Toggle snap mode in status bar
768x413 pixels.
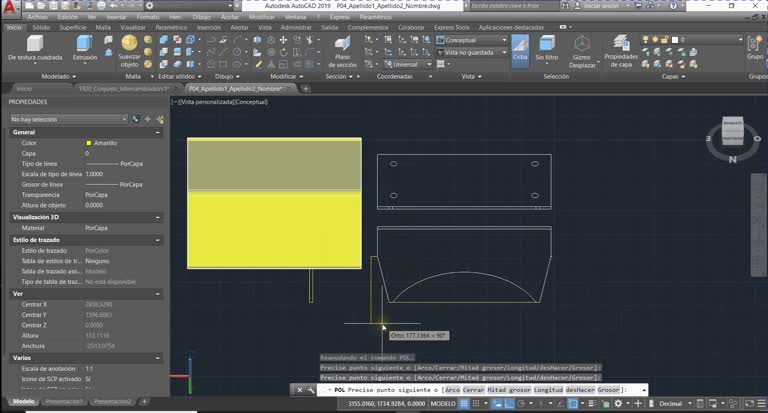(x=476, y=404)
